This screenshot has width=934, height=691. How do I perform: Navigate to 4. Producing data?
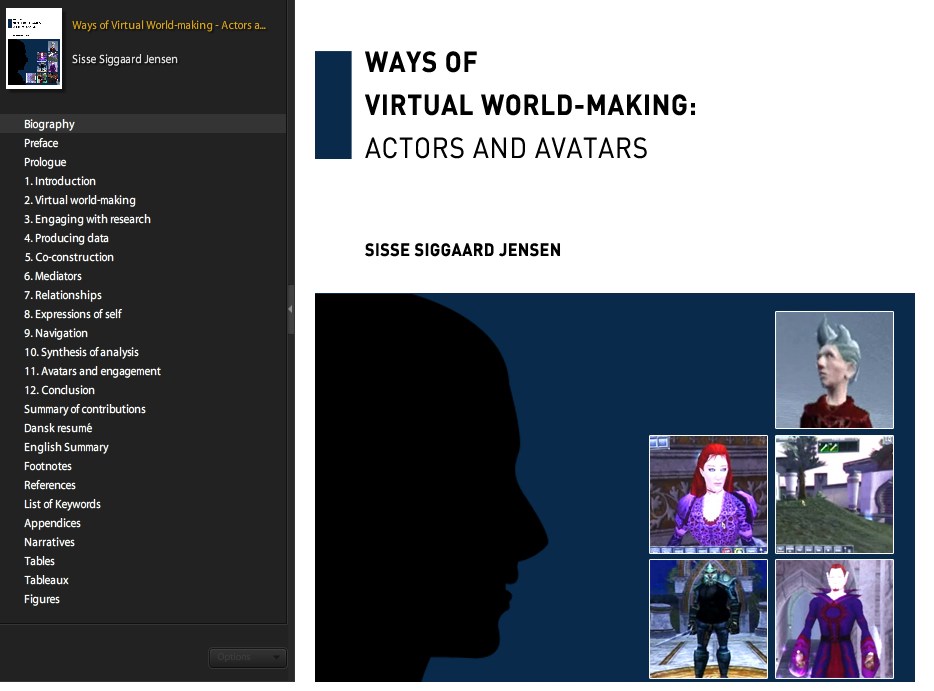click(x=67, y=238)
